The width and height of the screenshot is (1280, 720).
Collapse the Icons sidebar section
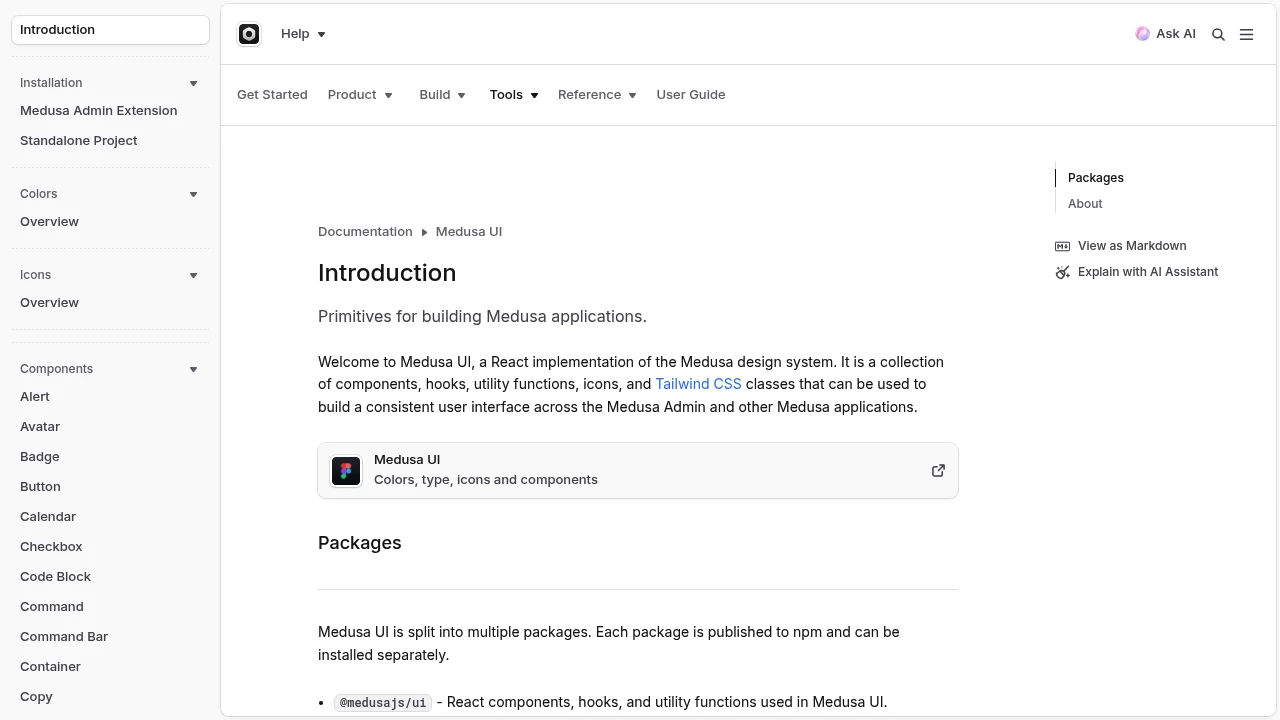coord(193,275)
